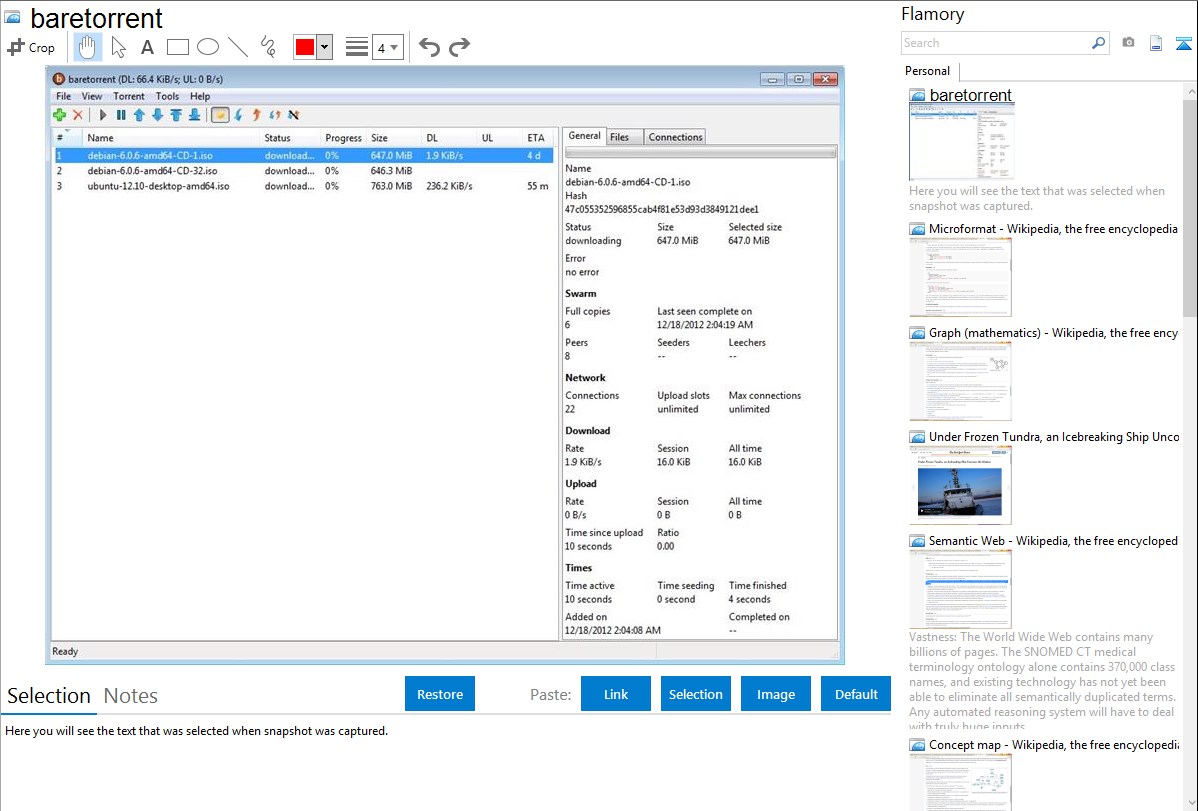
Task: Open the File menu in baretorrent
Action: 63,96
